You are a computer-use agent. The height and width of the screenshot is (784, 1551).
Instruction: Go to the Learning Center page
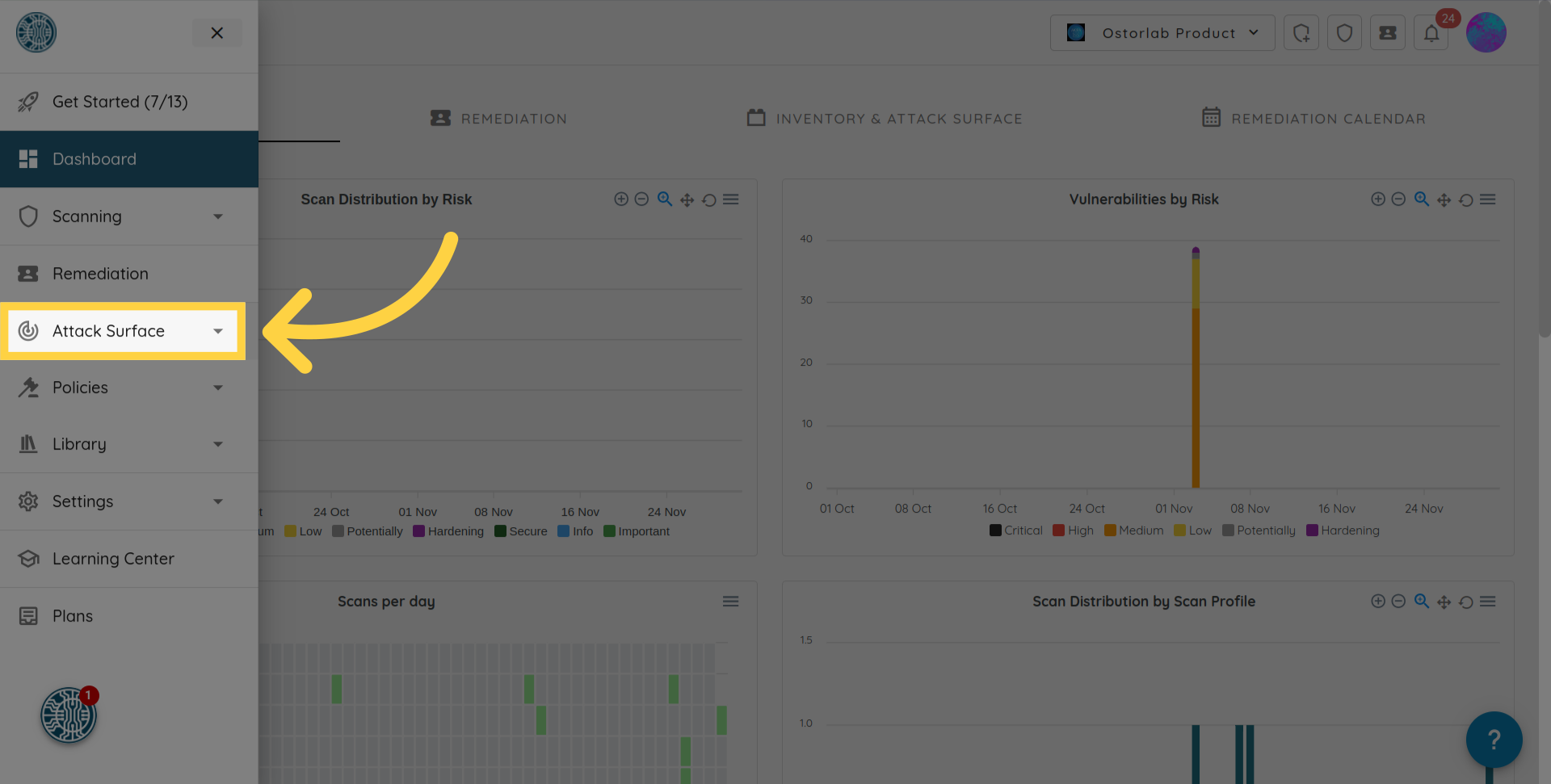click(x=113, y=559)
